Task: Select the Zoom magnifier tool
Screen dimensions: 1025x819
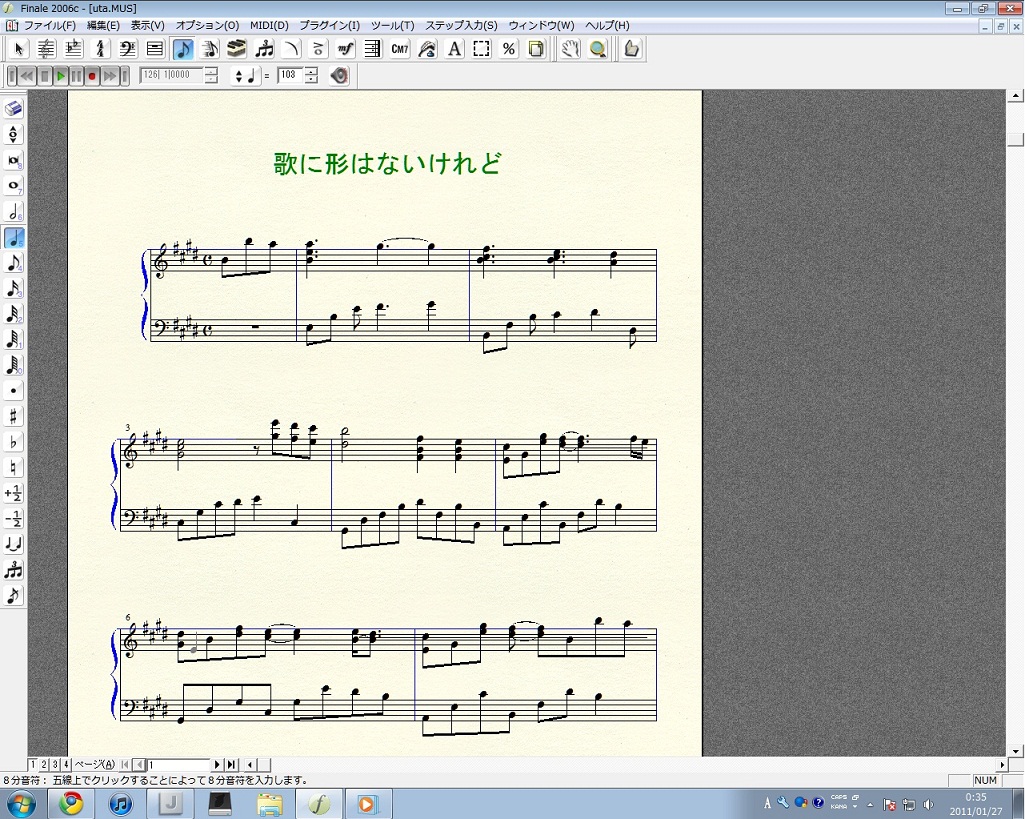Action: (598, 49)
